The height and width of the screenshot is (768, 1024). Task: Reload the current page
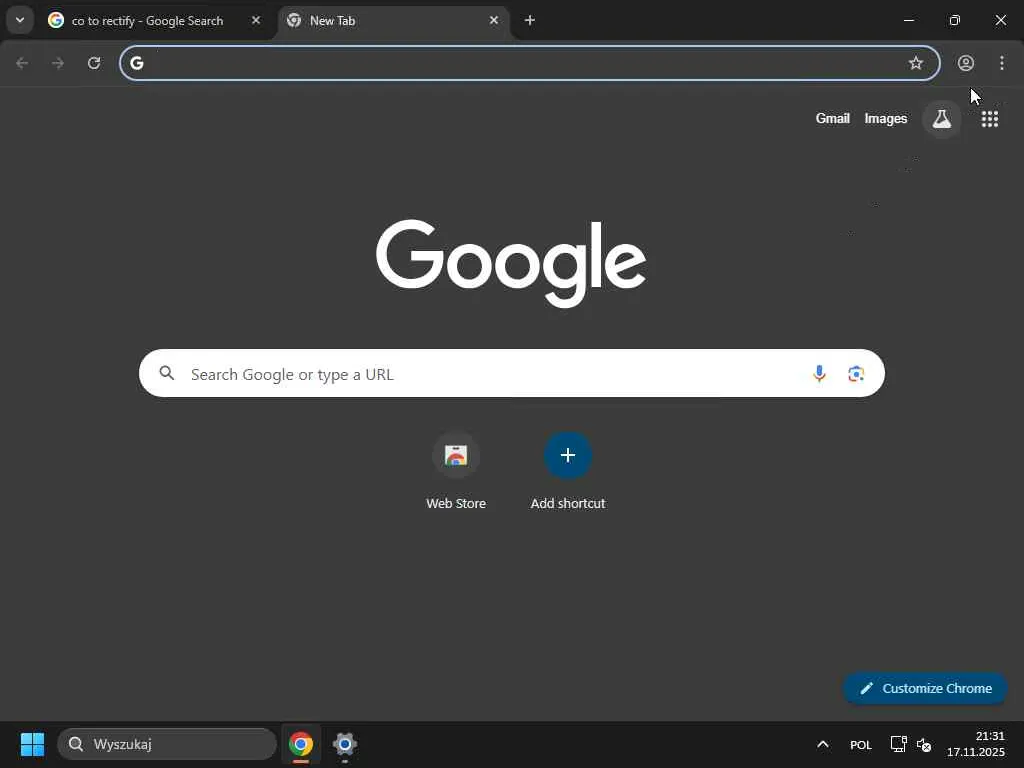coord(94,63)
